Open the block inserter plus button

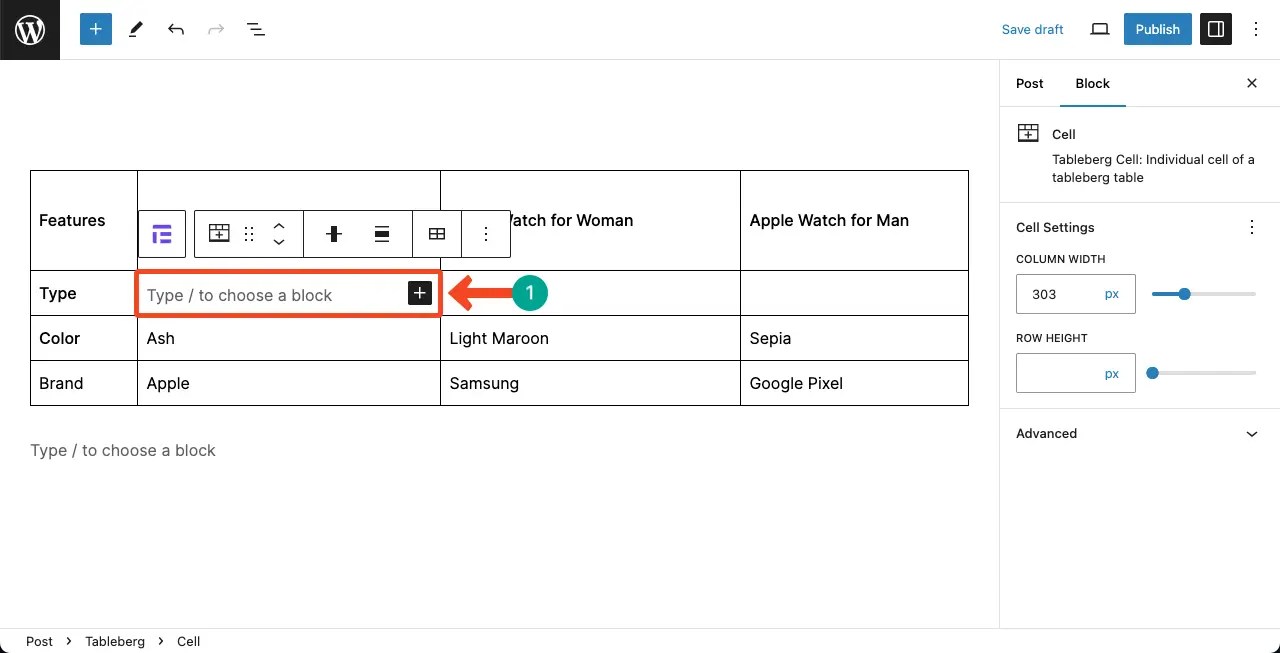tap(95, 29)
